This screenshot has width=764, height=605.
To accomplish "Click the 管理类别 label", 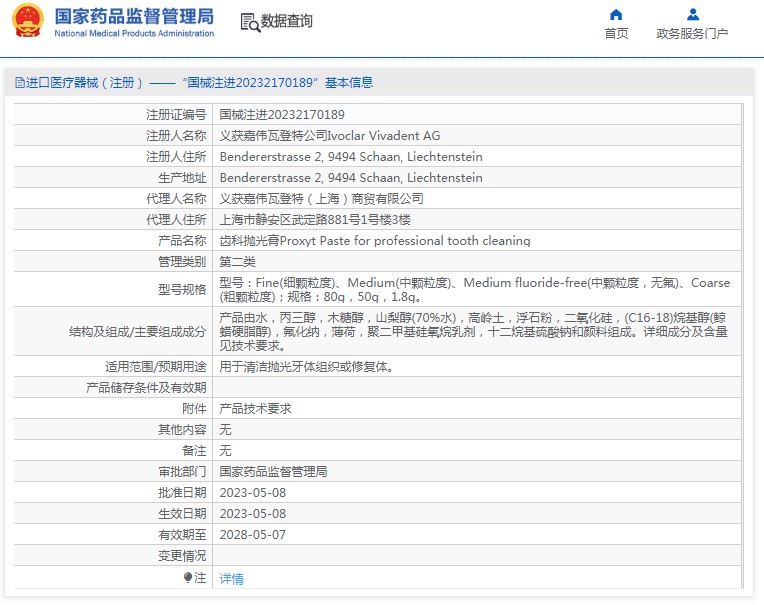I will click(x=182, y=261).
